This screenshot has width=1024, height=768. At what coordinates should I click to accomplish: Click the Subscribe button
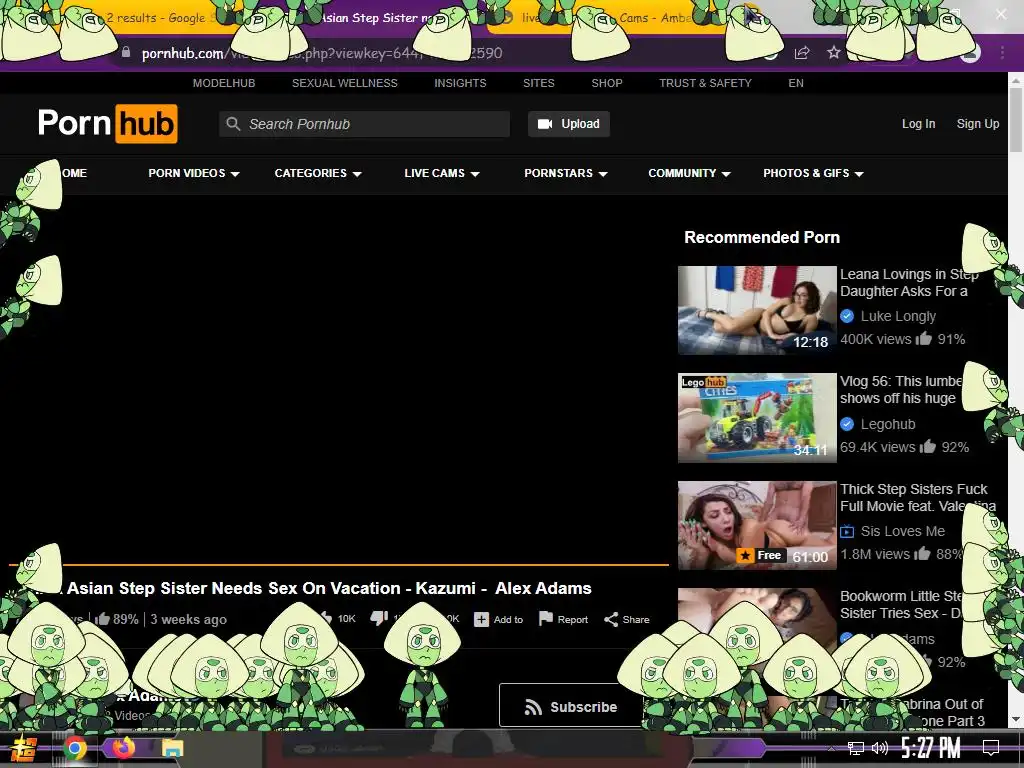point(571,707)
